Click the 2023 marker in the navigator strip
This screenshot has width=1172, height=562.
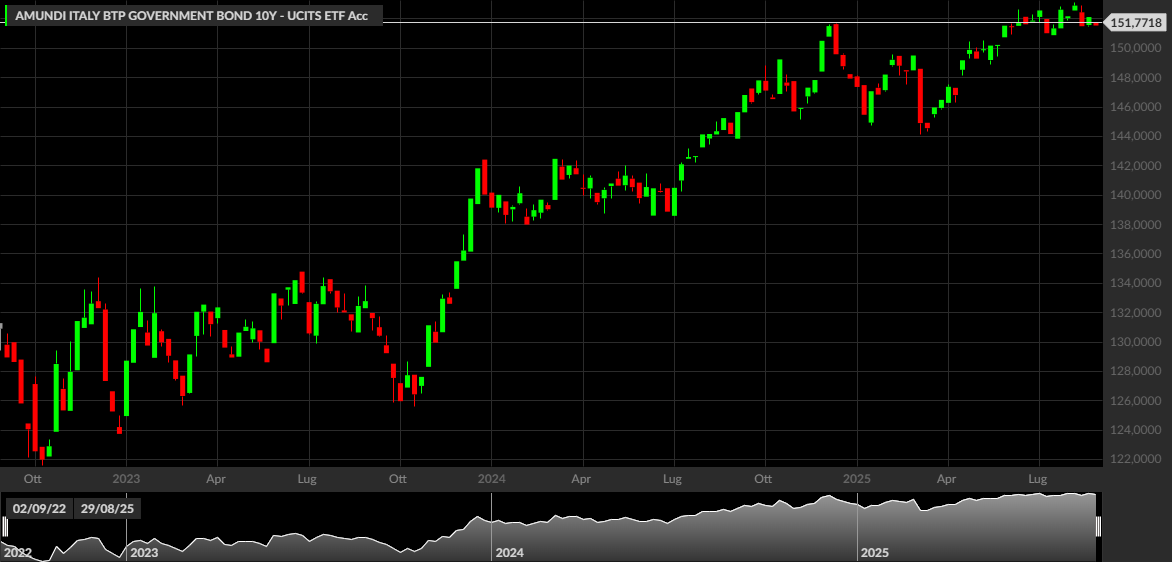tap(144, 554)
